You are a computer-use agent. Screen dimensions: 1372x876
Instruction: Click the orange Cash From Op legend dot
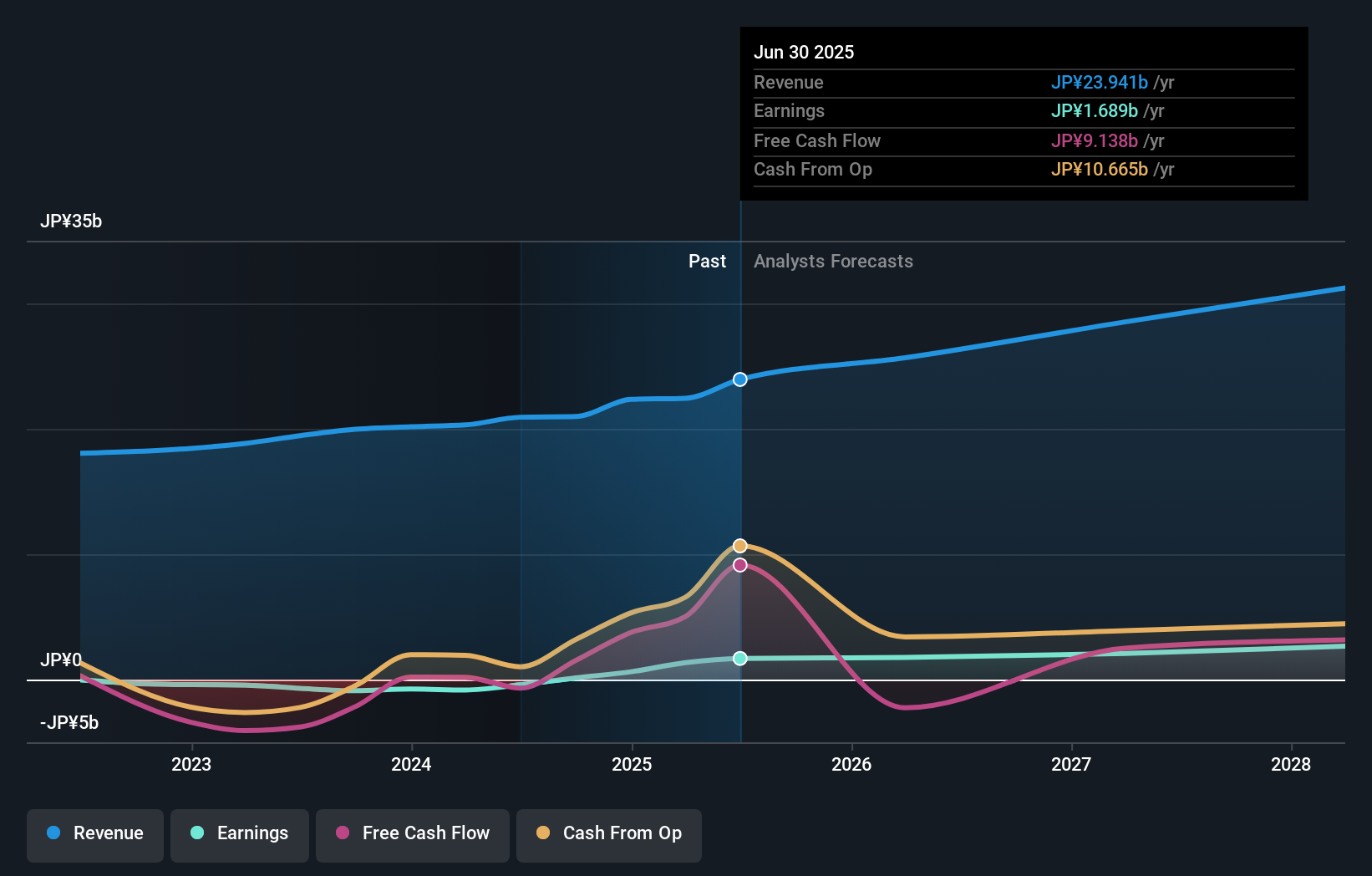[543, 833]
